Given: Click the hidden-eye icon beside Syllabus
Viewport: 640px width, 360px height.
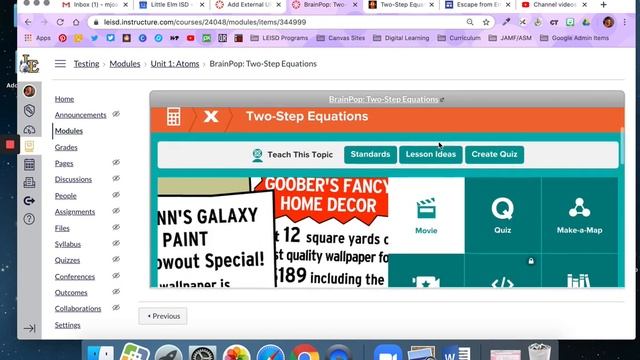Looking at the screenshot, I should tap(116, 243).
